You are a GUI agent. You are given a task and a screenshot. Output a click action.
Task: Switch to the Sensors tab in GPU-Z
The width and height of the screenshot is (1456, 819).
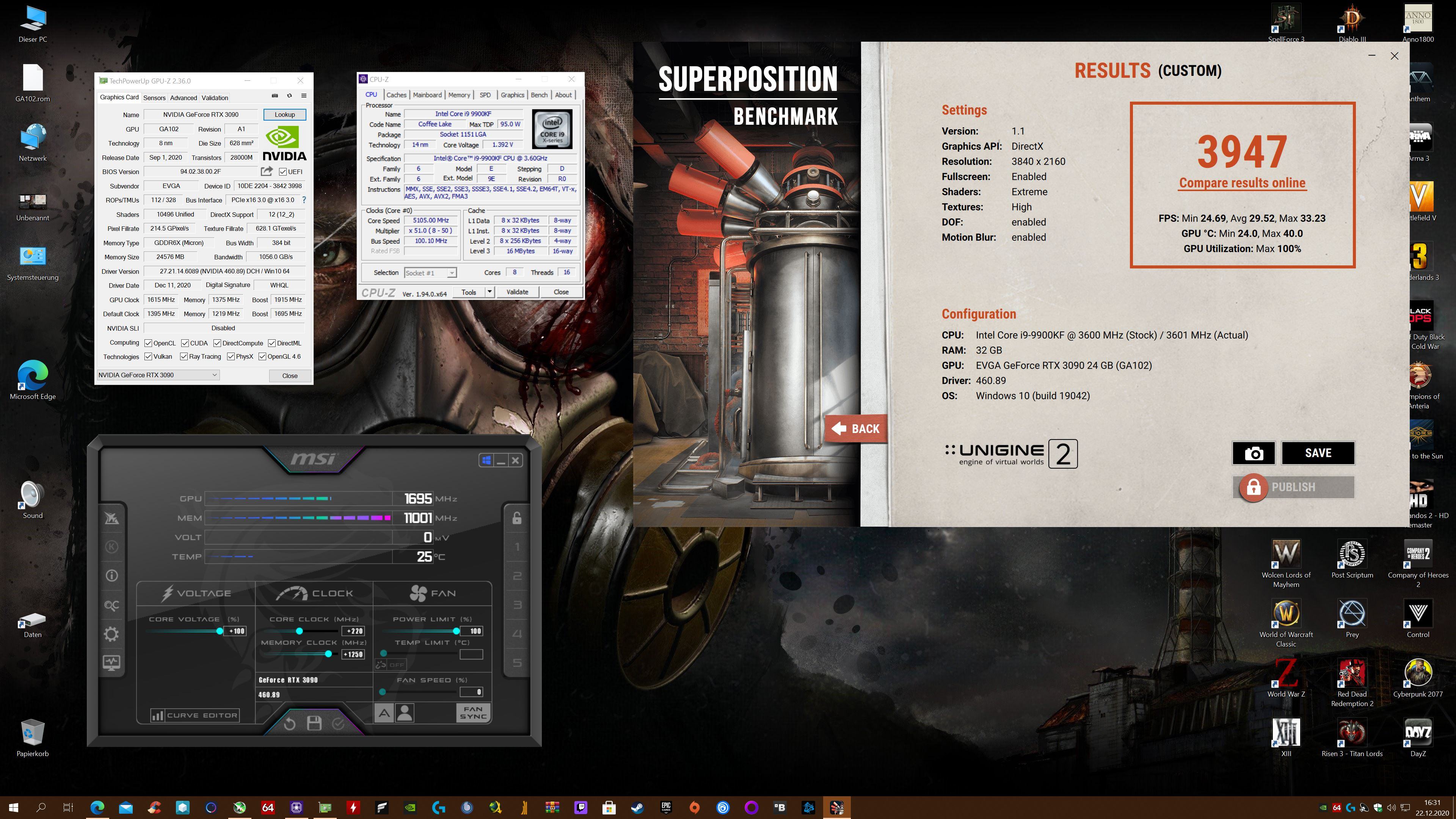[x=154, y=98]
